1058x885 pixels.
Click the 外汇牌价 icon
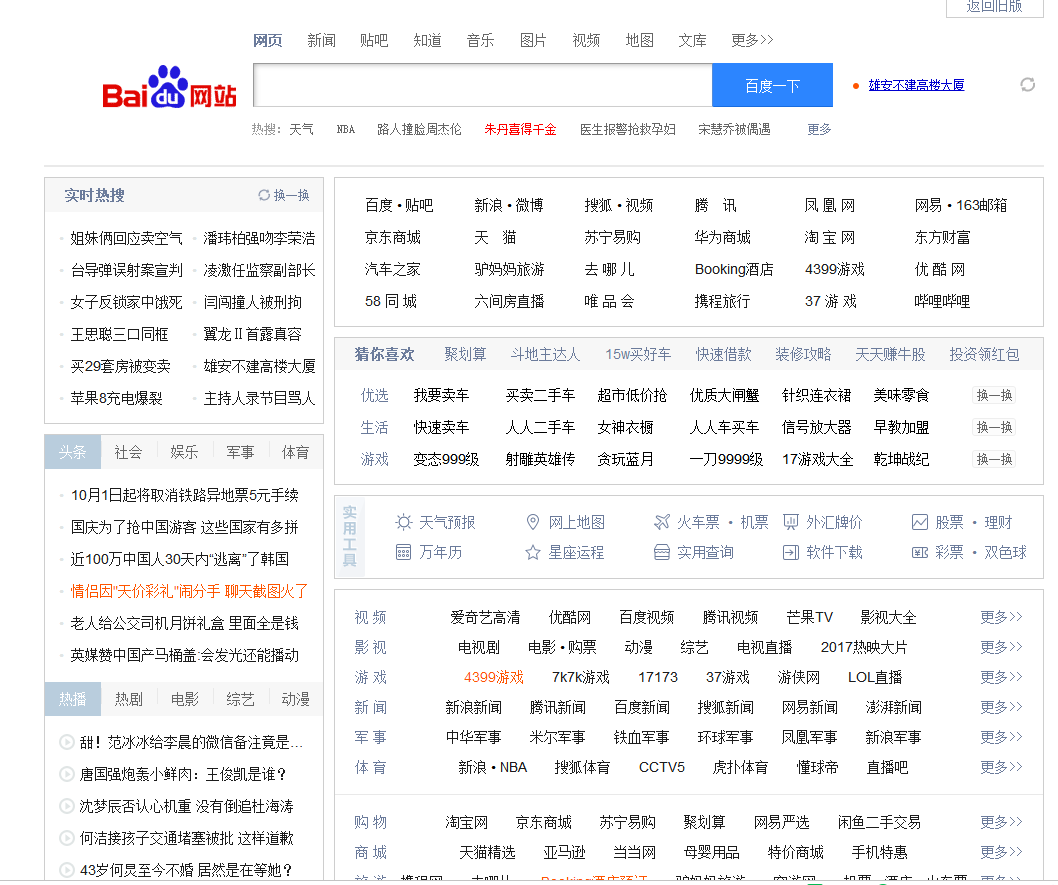pos(791,522)
